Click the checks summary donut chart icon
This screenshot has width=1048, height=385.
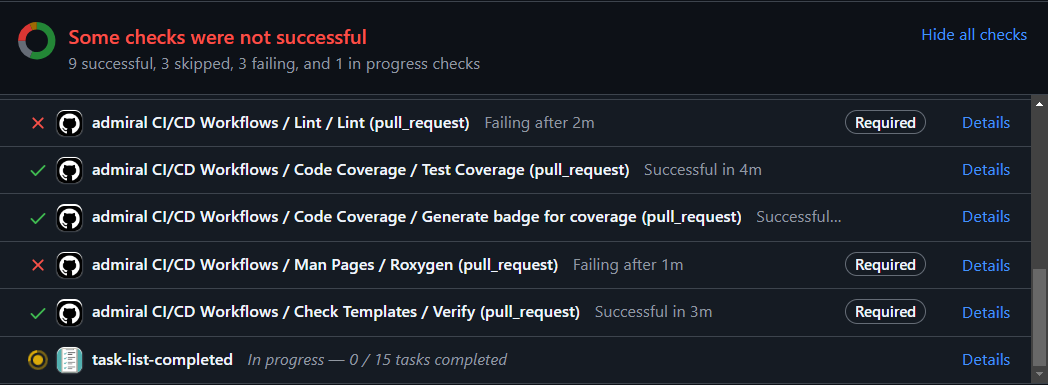click(x=36, y=41)
